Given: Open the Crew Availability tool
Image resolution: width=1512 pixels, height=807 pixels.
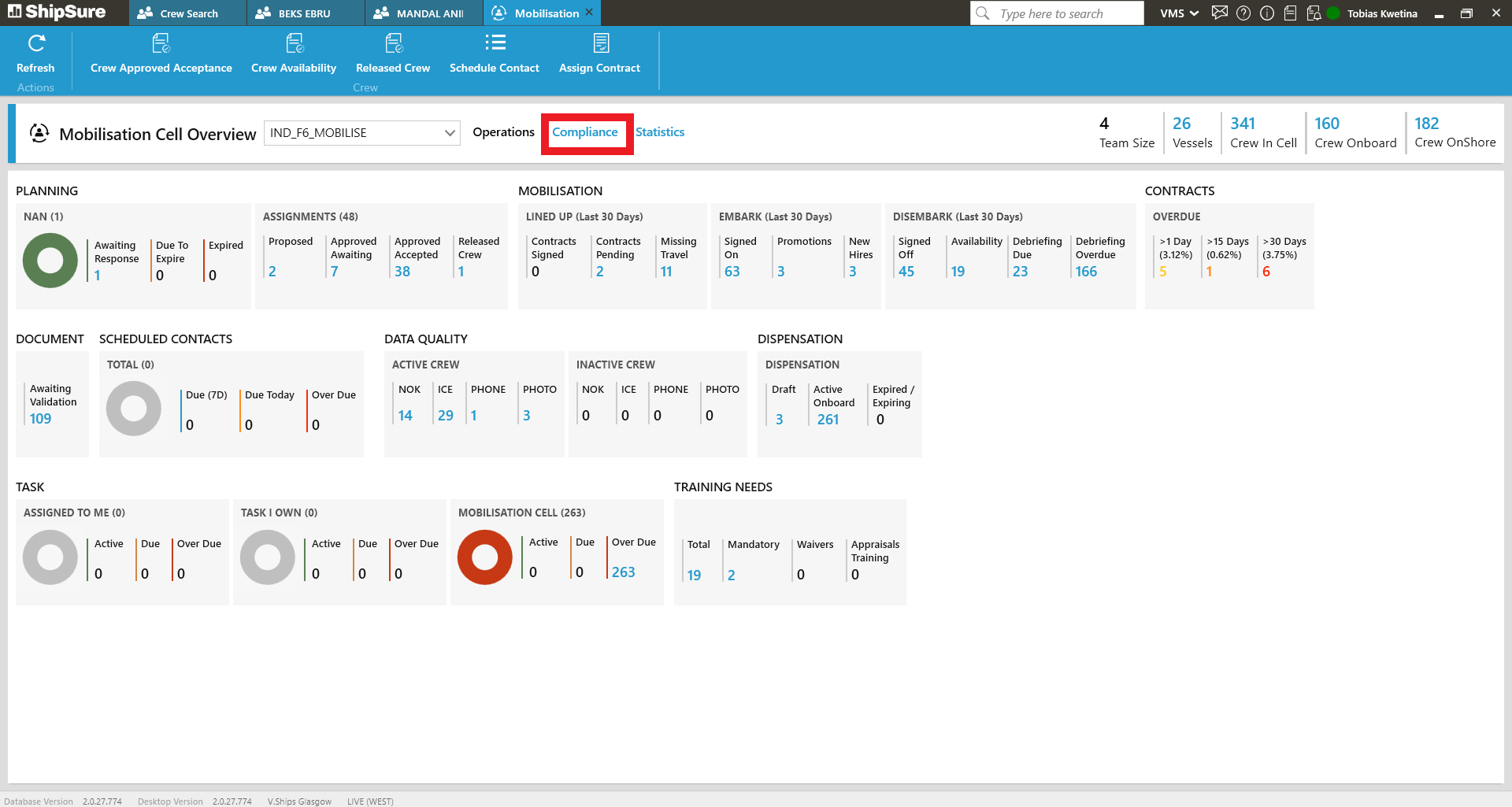Looking at the screenshot, I should point(294,43).
